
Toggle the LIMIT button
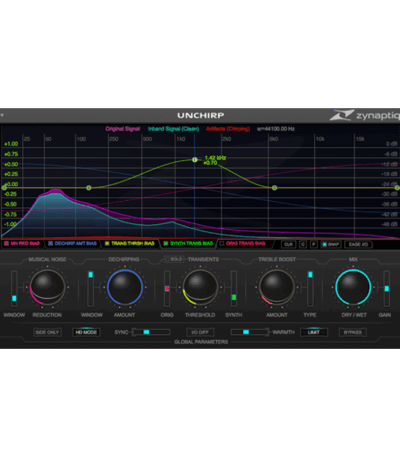coord(314,332)
